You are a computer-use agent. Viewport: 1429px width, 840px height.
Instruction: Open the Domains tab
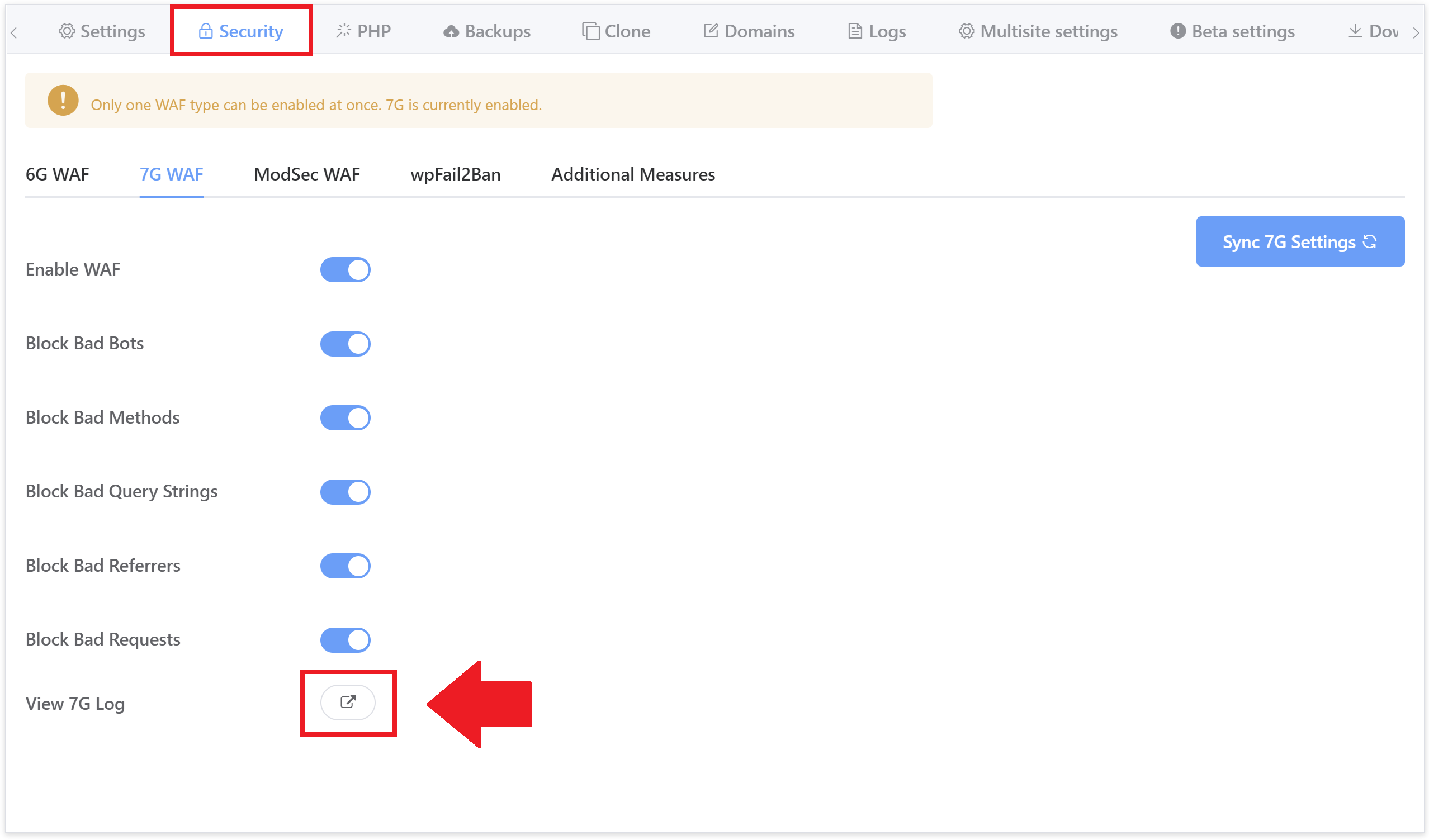(x=749, y=31)
